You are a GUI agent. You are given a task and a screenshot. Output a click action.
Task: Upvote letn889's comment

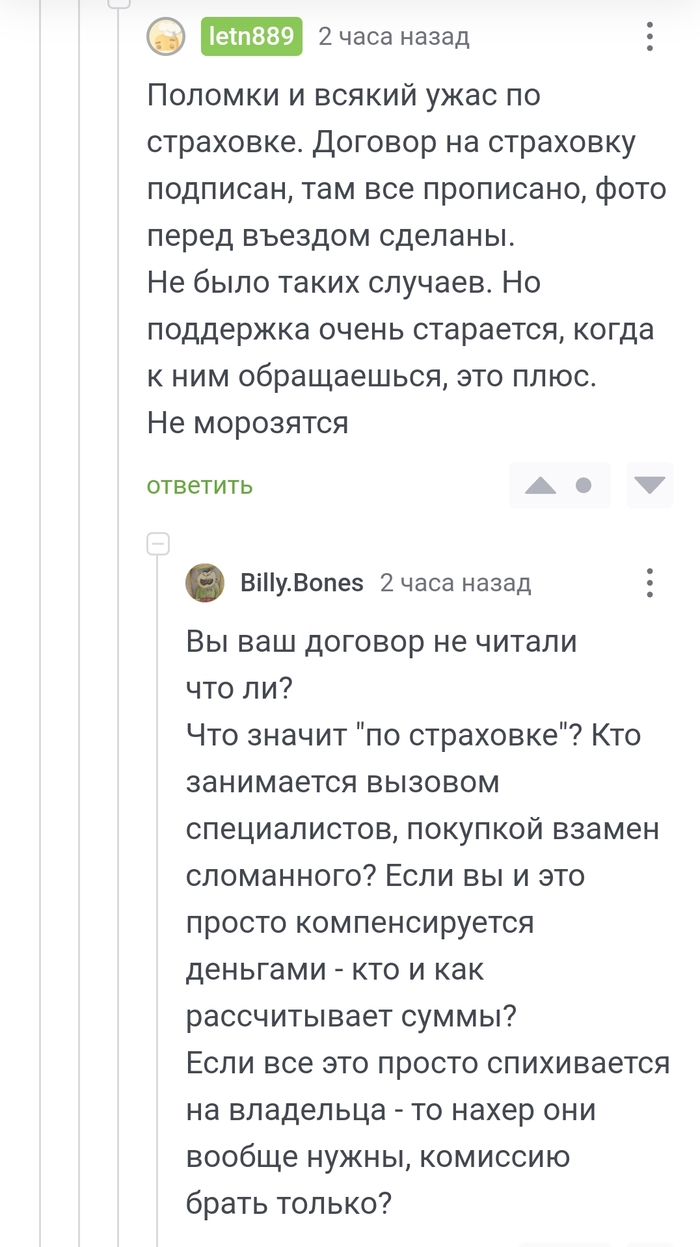[x=541, y=486]
